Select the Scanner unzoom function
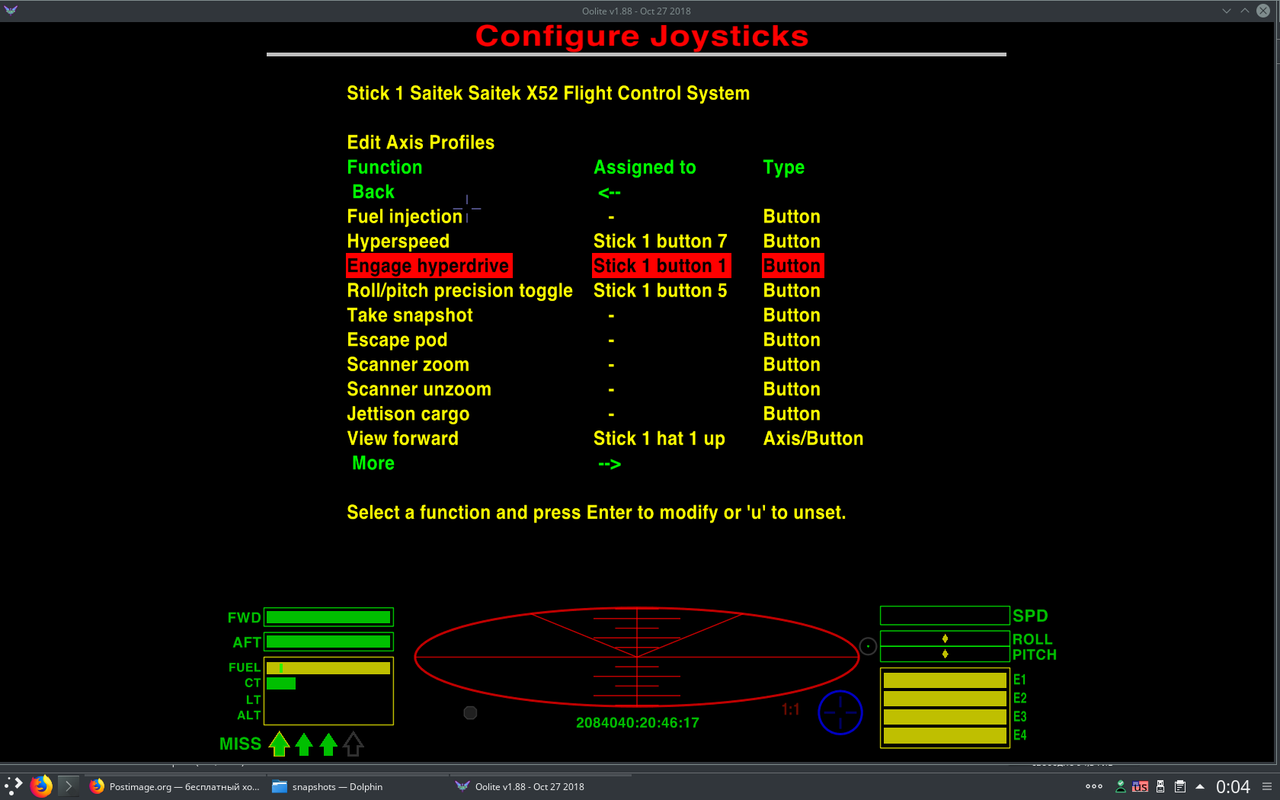 (x=419, y=389)
